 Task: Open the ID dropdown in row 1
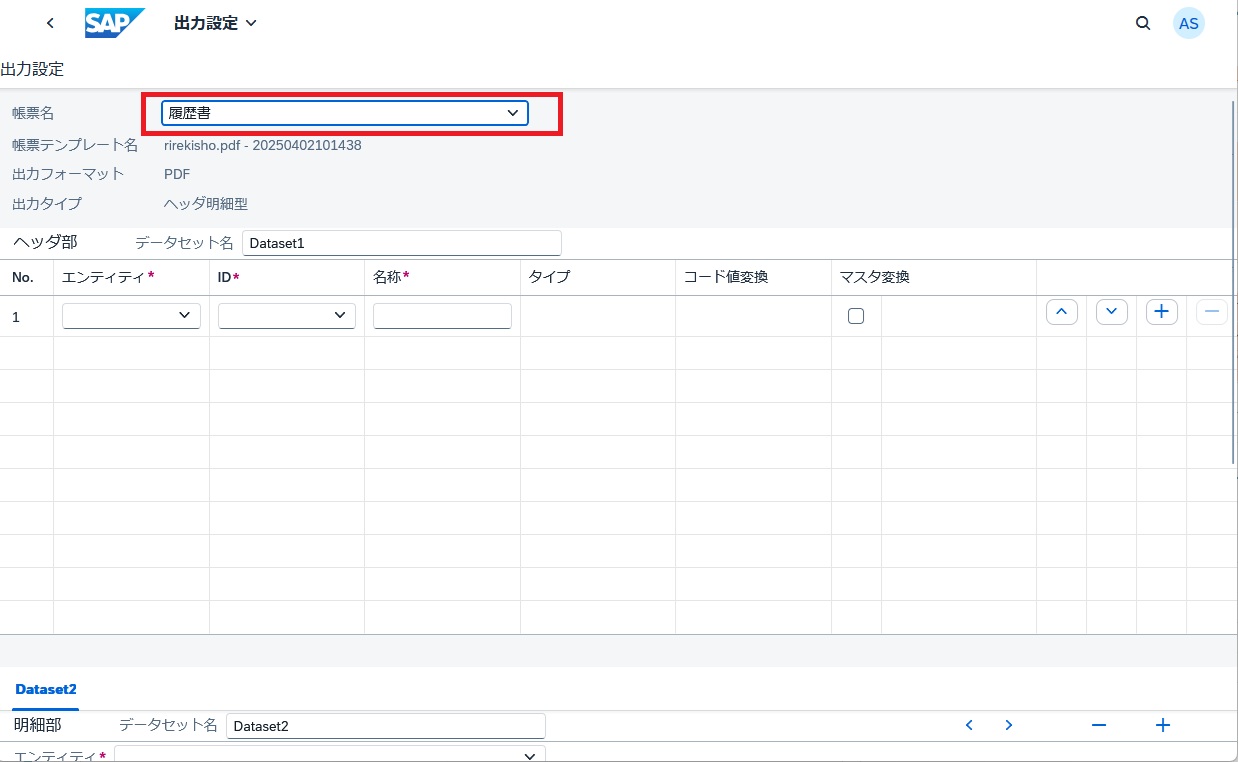[x=287, y=316]
